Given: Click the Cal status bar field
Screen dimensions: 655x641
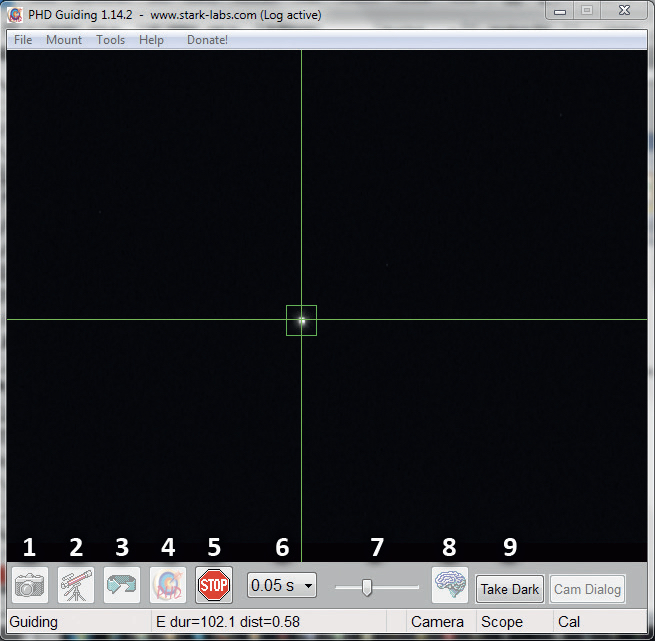Looking at the screenshot, I should (569, 622).
